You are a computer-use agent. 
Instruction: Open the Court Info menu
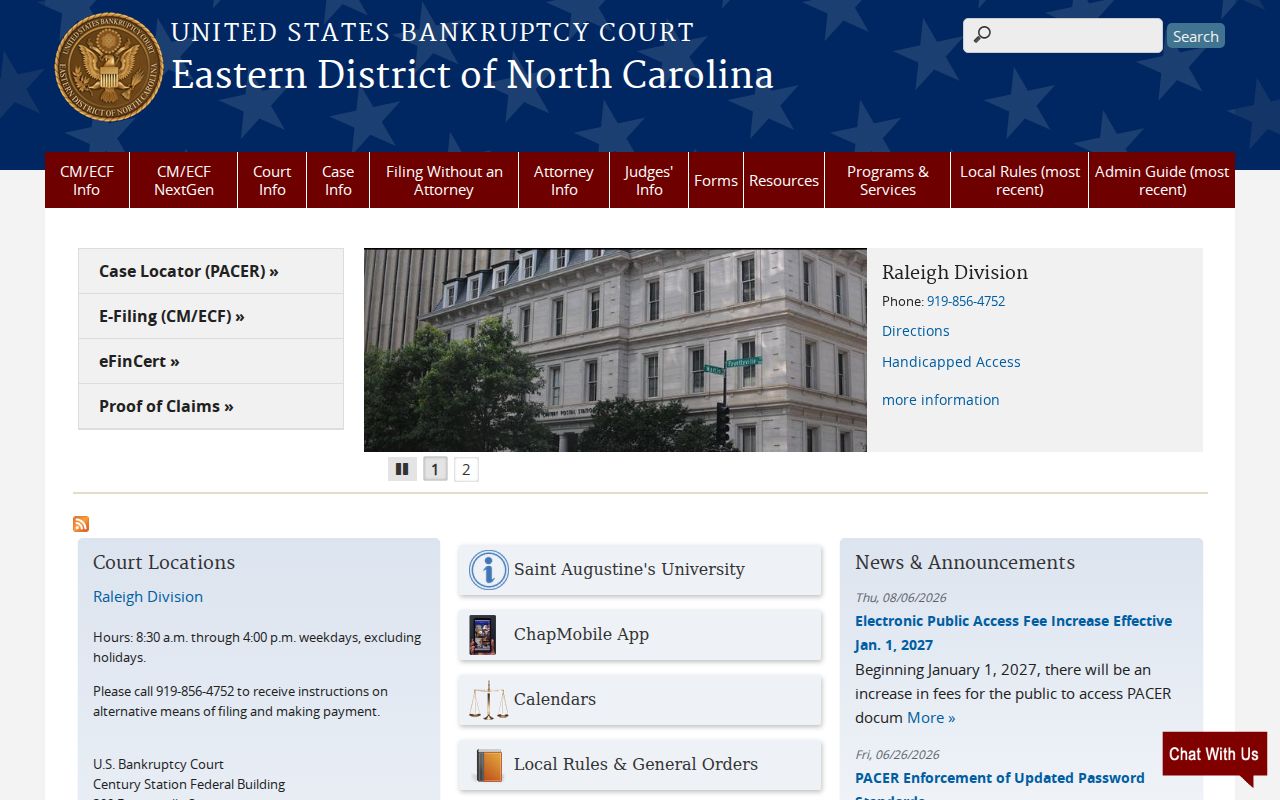click(x=272, y=180)
